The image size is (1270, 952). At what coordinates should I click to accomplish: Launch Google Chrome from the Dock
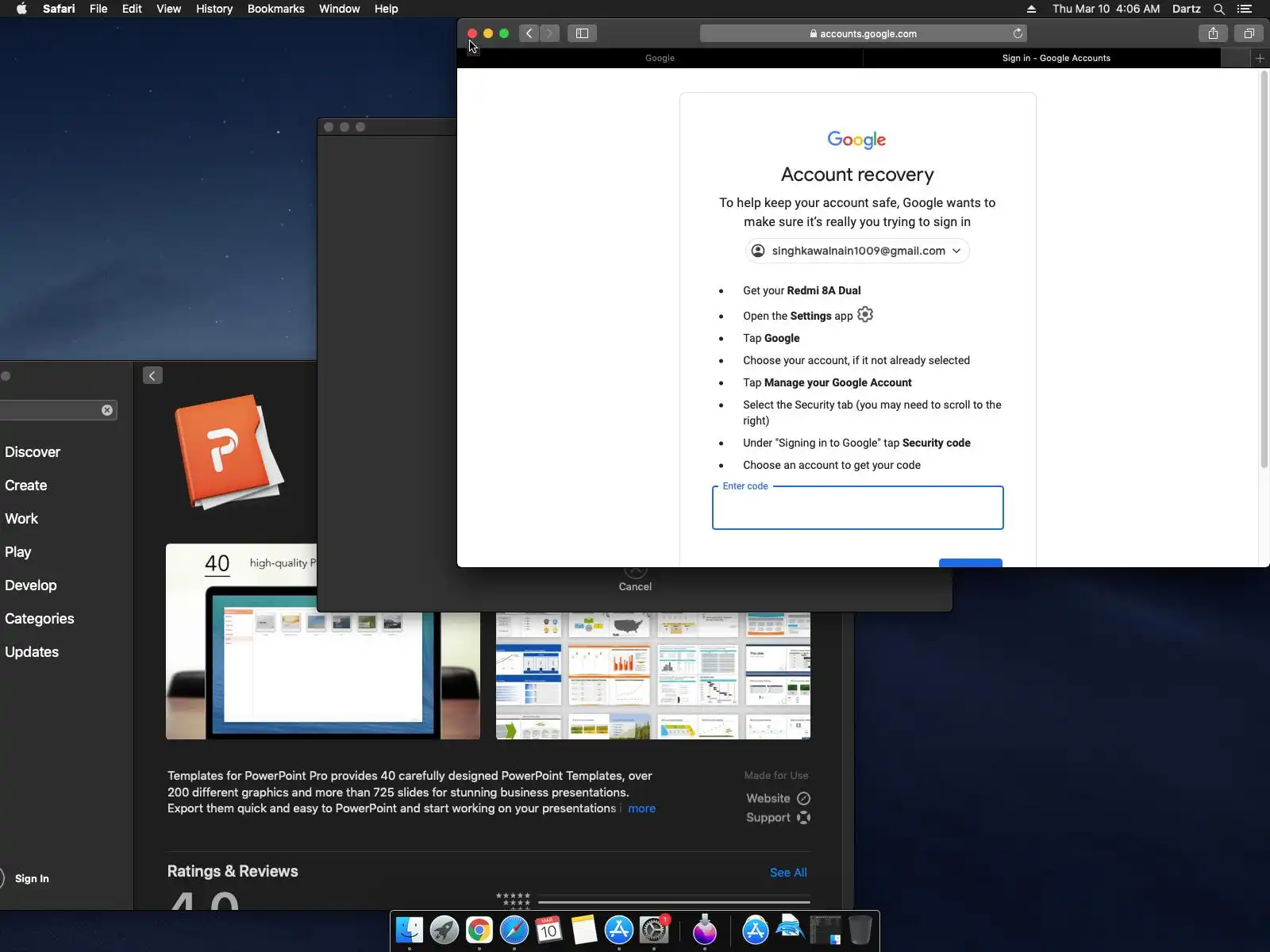[x=479, y=930]
